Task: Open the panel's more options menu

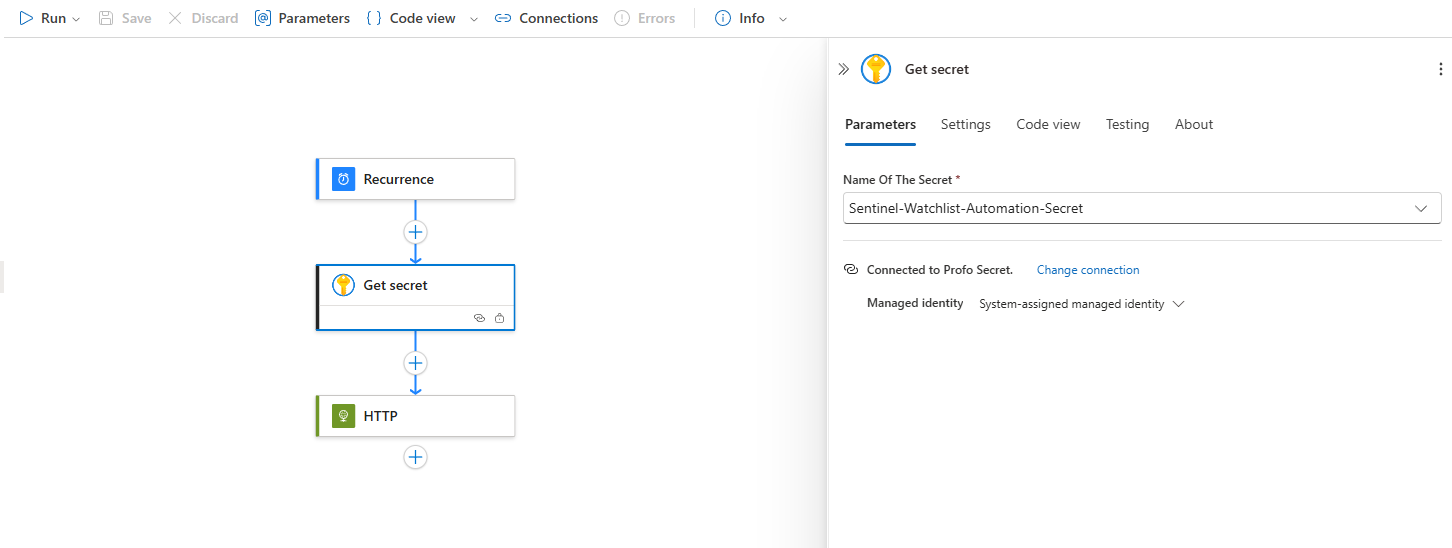Action: pos(1440,69)
